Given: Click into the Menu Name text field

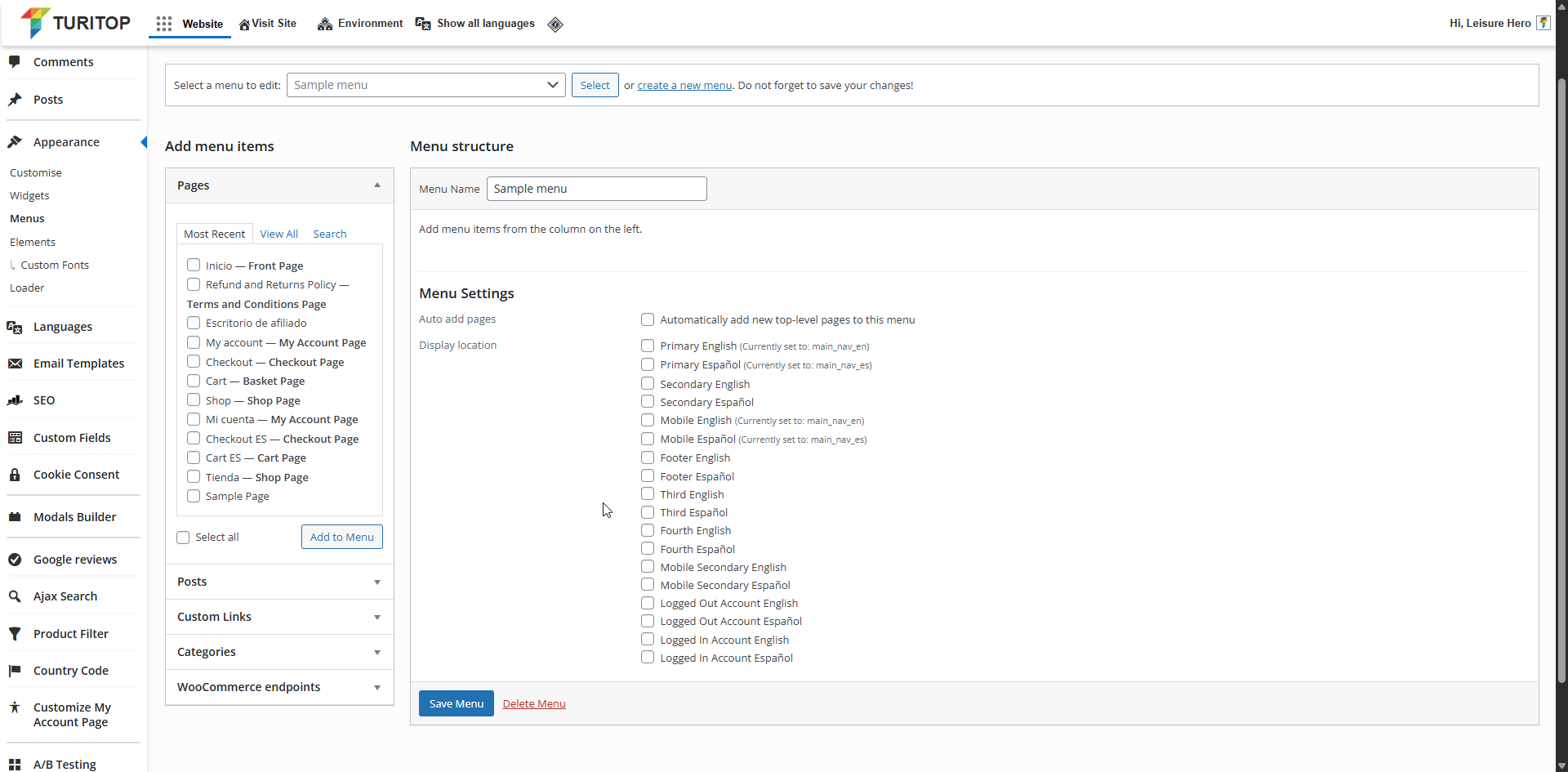Looking at the screenshot, I should (596, 189).
